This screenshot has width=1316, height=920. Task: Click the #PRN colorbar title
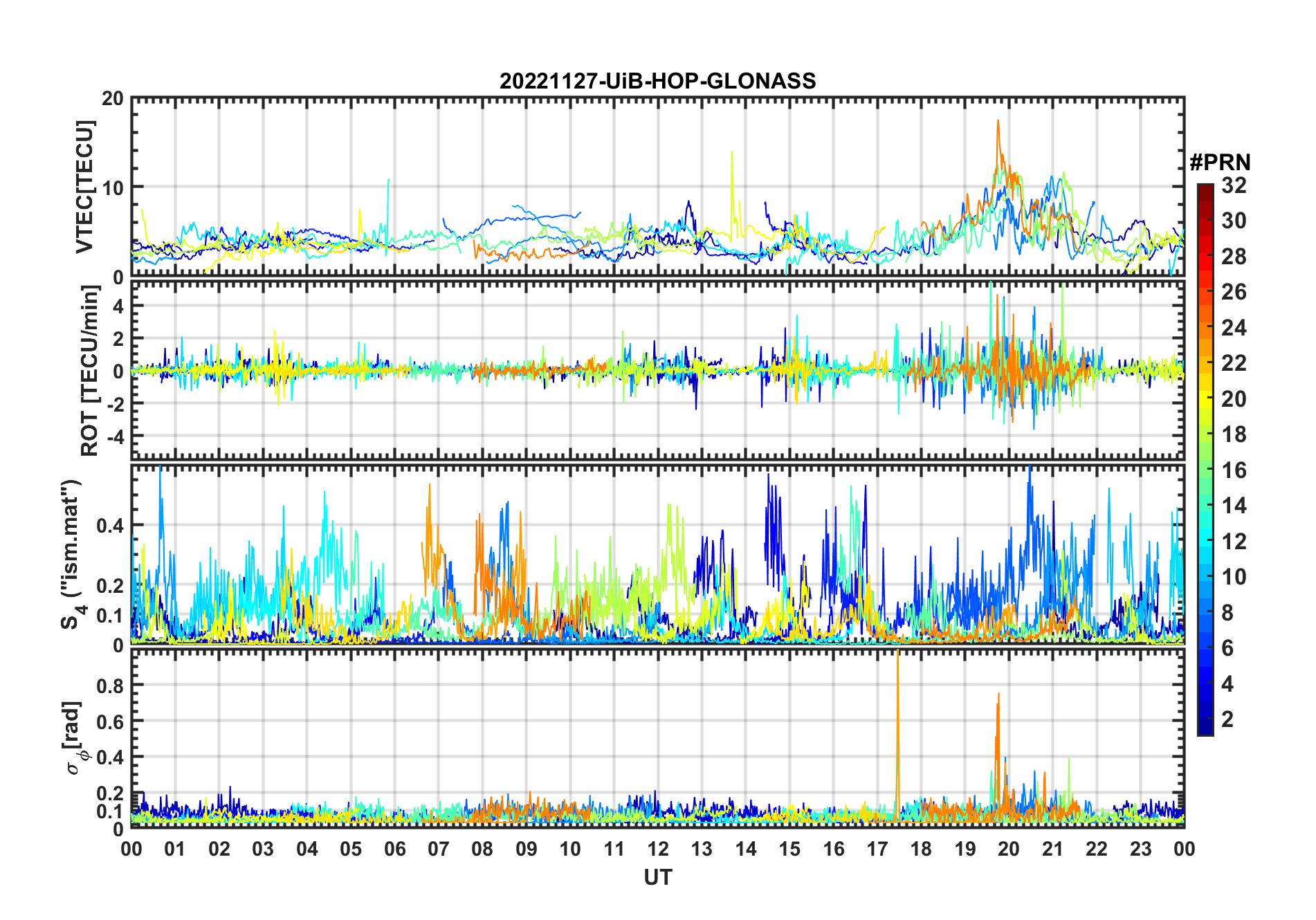click(1220, 163)
